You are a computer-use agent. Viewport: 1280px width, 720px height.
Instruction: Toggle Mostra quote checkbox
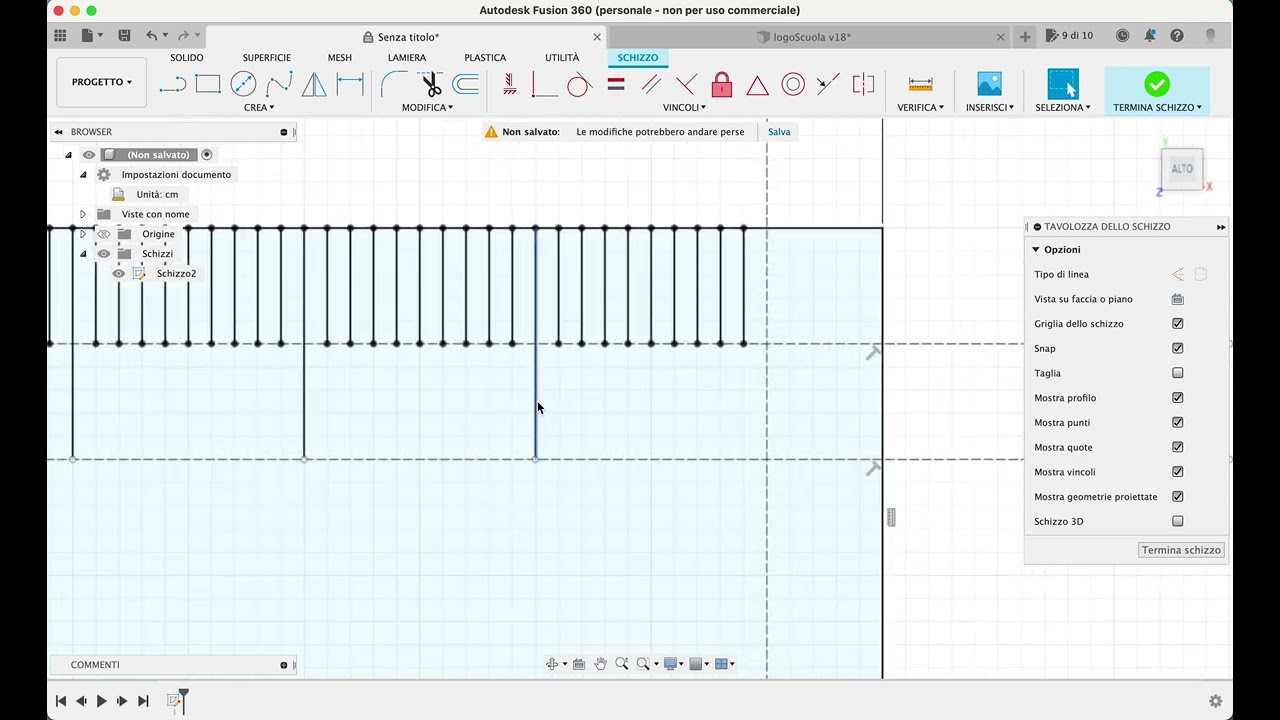point(1178,447)
